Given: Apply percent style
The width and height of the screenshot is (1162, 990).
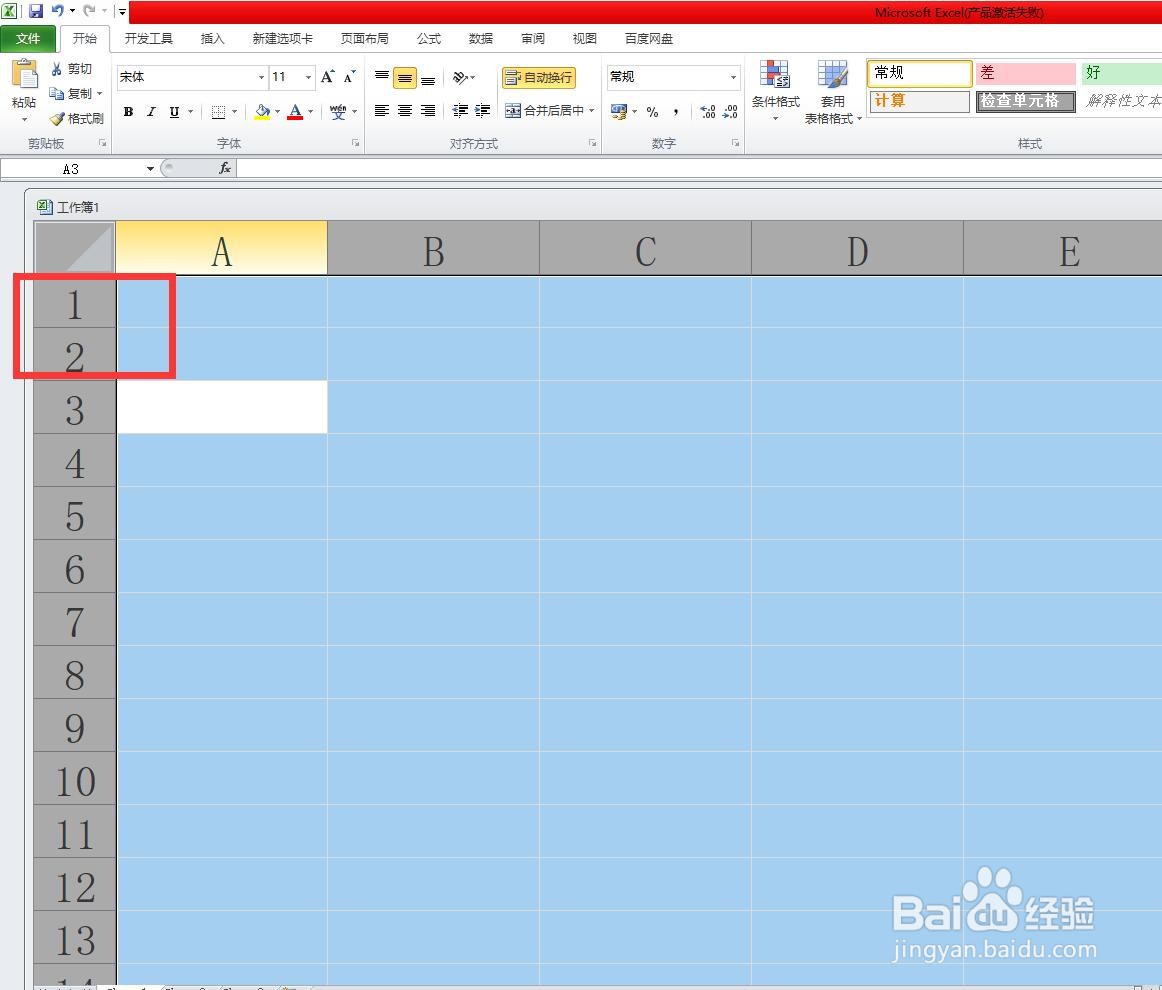Looking at the screenshot, I should pos(652,112).
